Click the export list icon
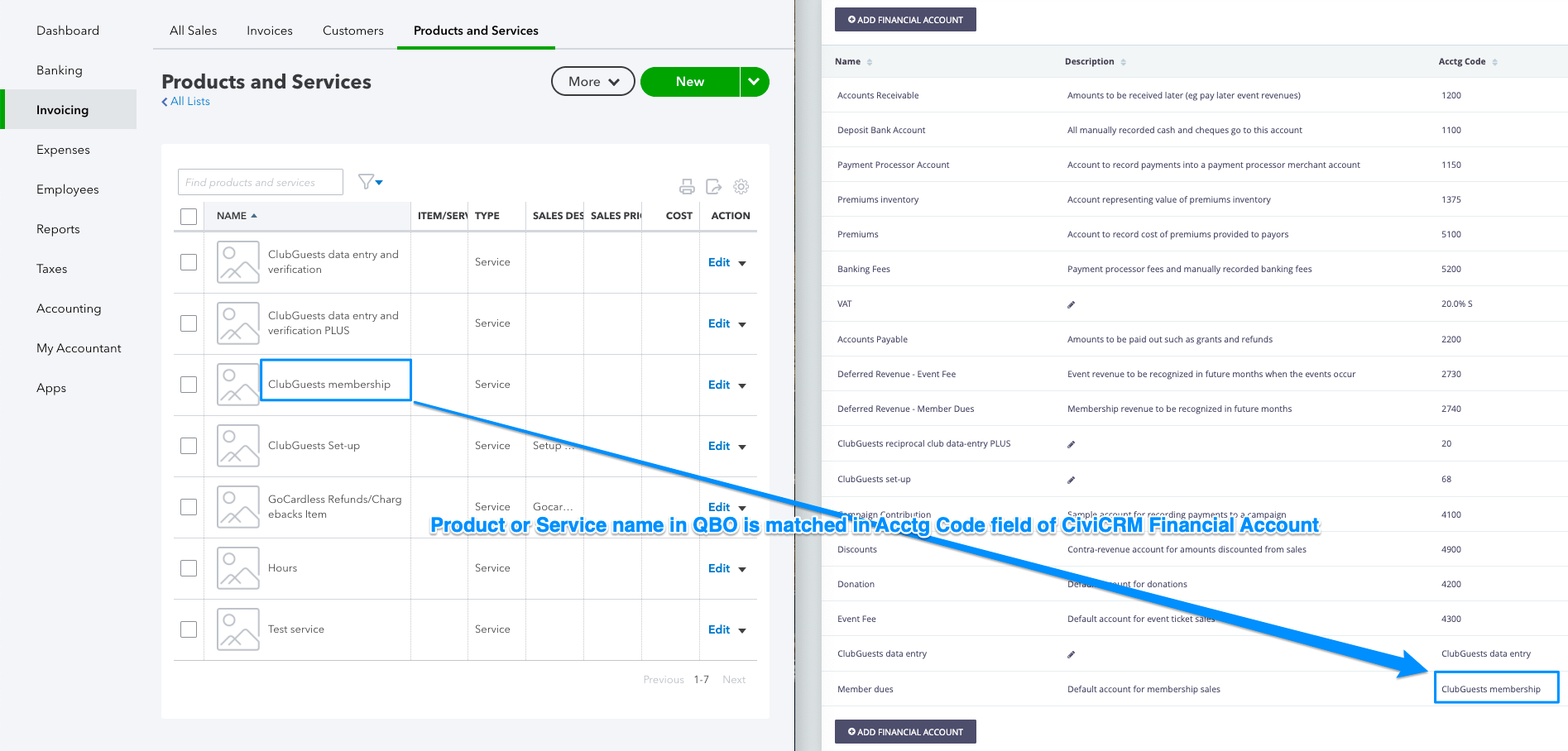Screen dimensions: 1568x751 pyautogui.click(x=714, y=187)
